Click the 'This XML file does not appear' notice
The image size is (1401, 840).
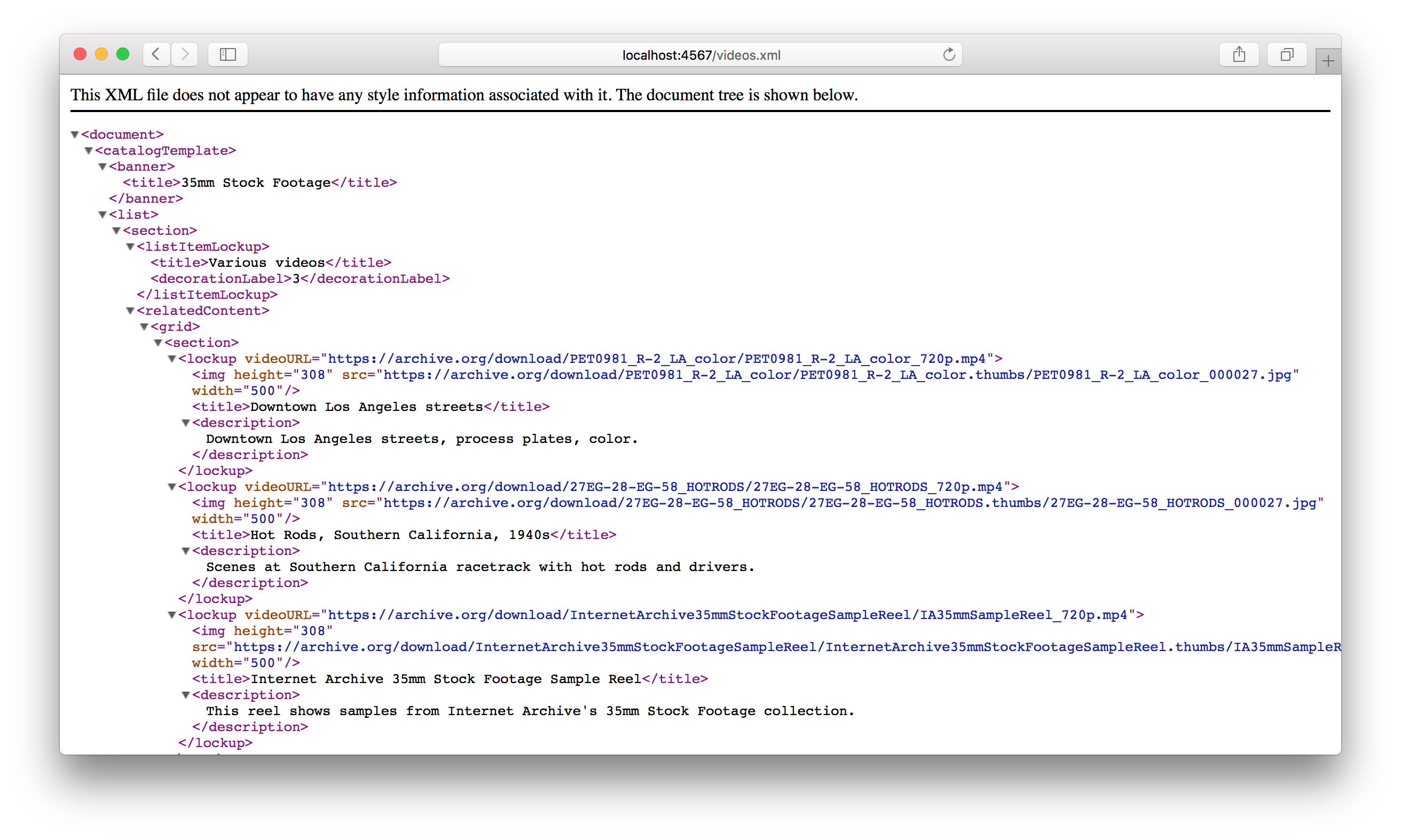[464, 94]
